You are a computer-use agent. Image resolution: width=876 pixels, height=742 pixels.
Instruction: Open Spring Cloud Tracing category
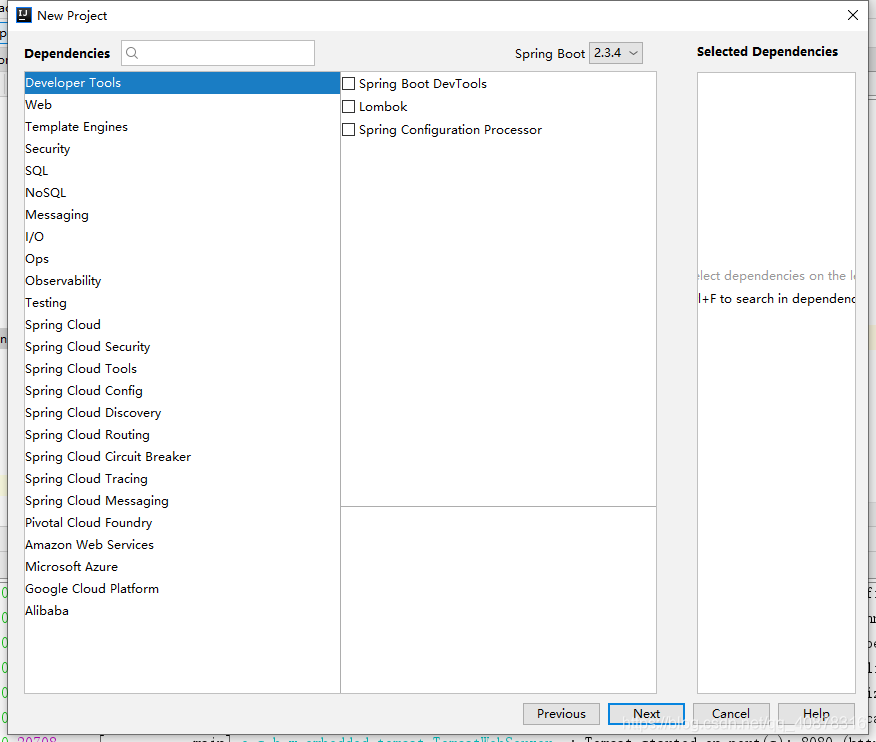click(x=182, y=478)
